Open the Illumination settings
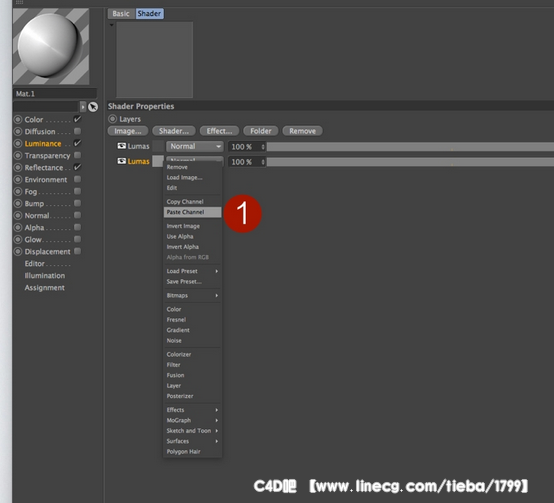 click(x=45, y=276)
